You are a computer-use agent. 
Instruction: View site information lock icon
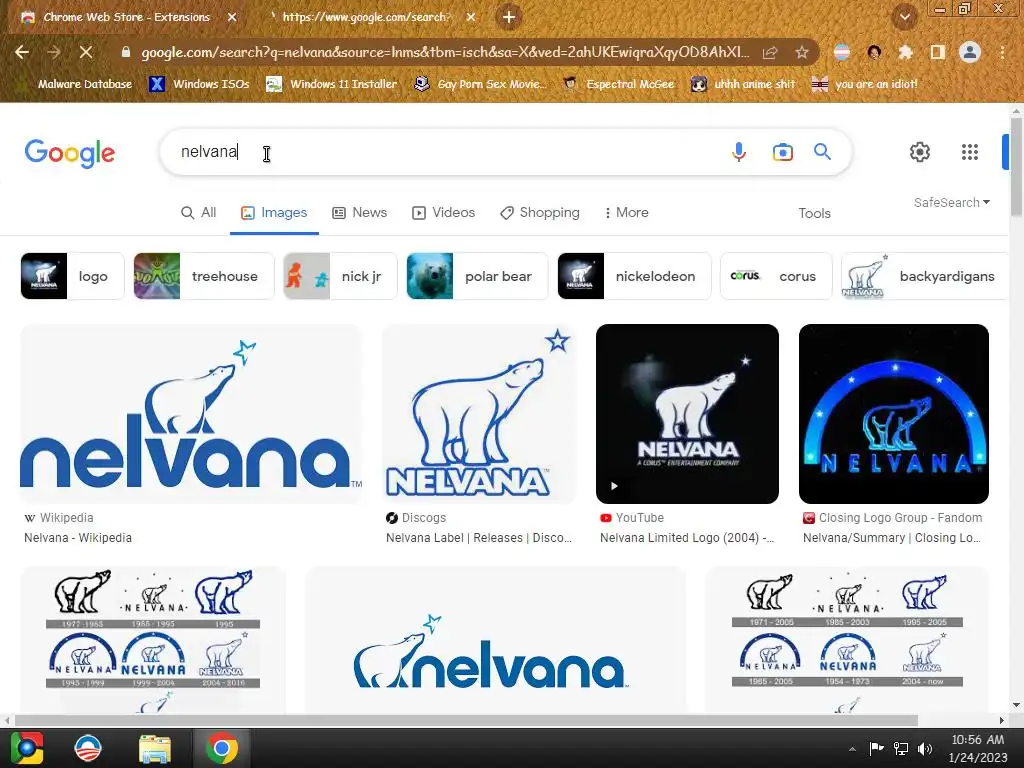(125, 52)
